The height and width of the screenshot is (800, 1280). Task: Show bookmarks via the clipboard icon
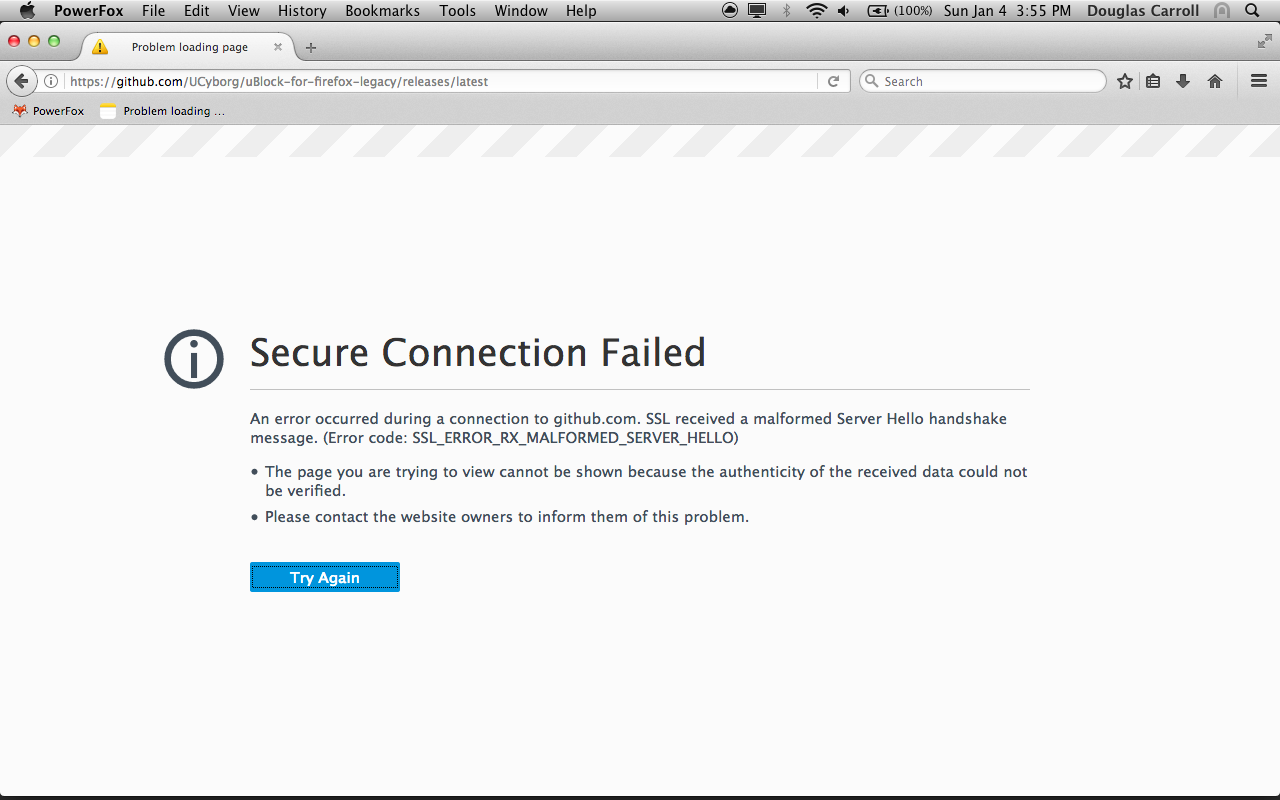[x=1153, y=81]
